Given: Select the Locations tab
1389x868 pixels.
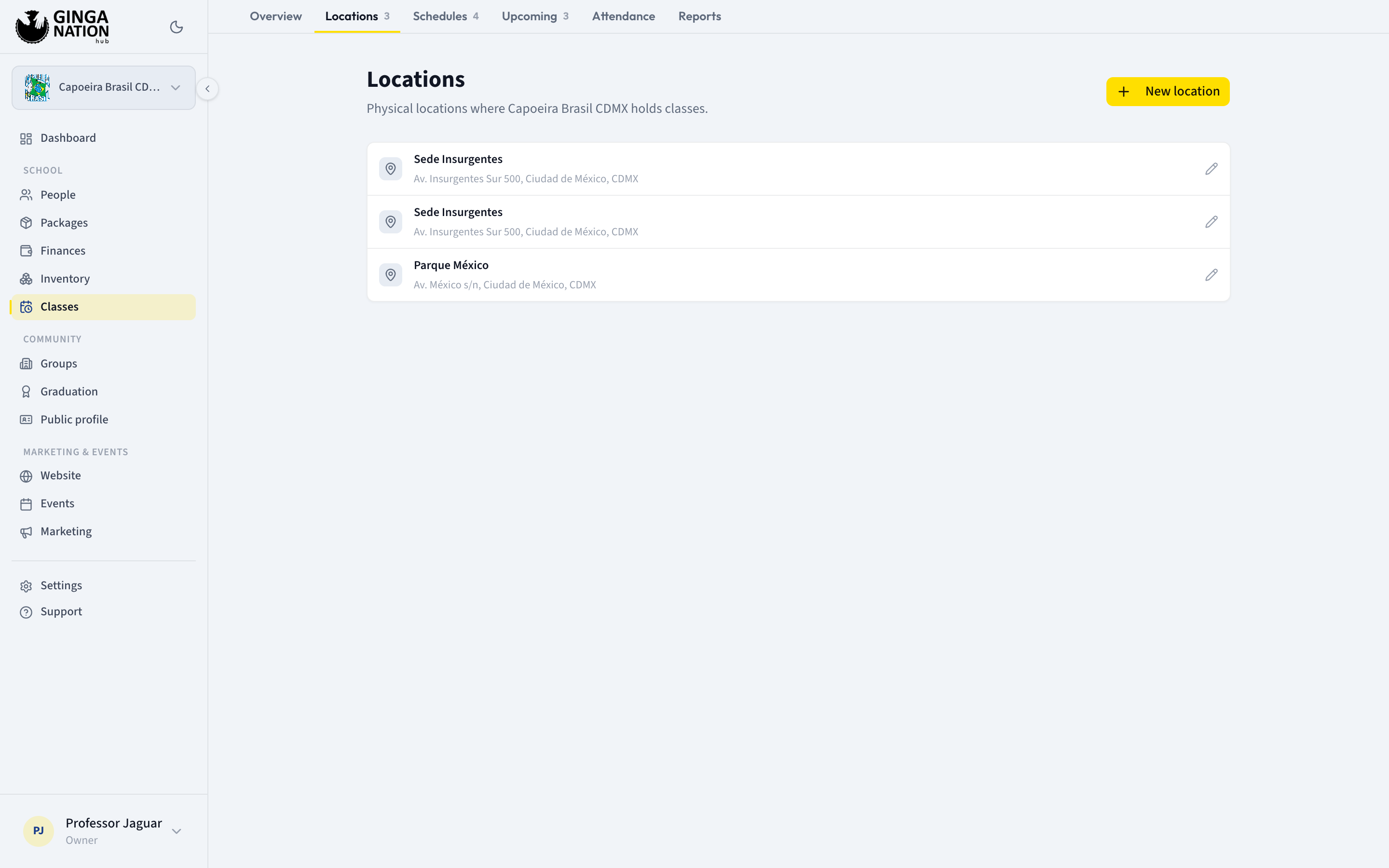Looking at the screenshot, I should pos(357,16).
